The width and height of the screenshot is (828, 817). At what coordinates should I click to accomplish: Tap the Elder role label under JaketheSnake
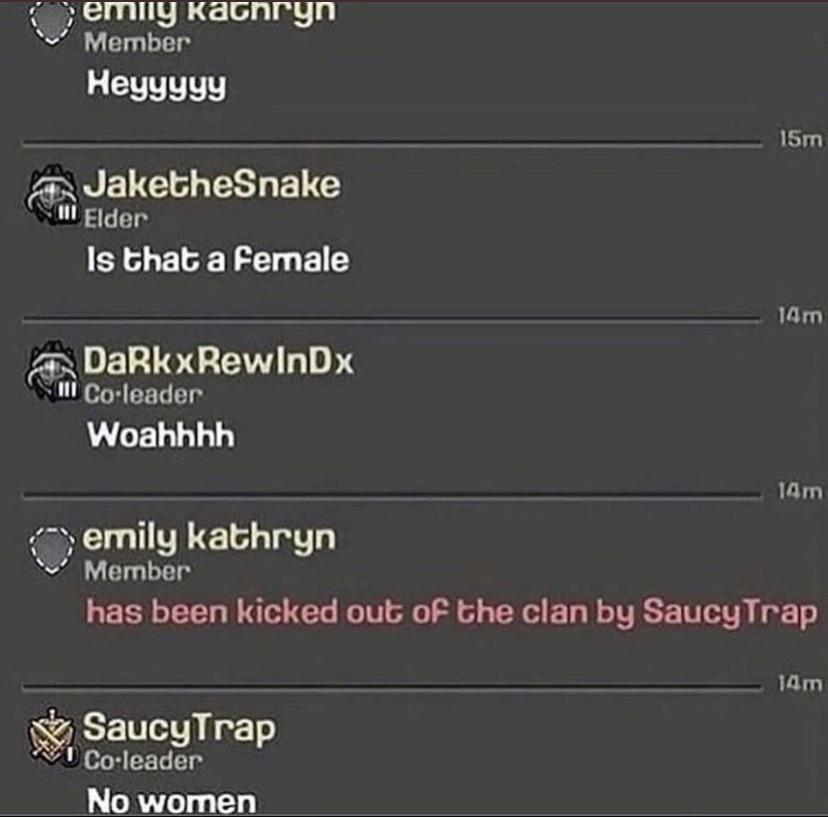tap(116, 218)
